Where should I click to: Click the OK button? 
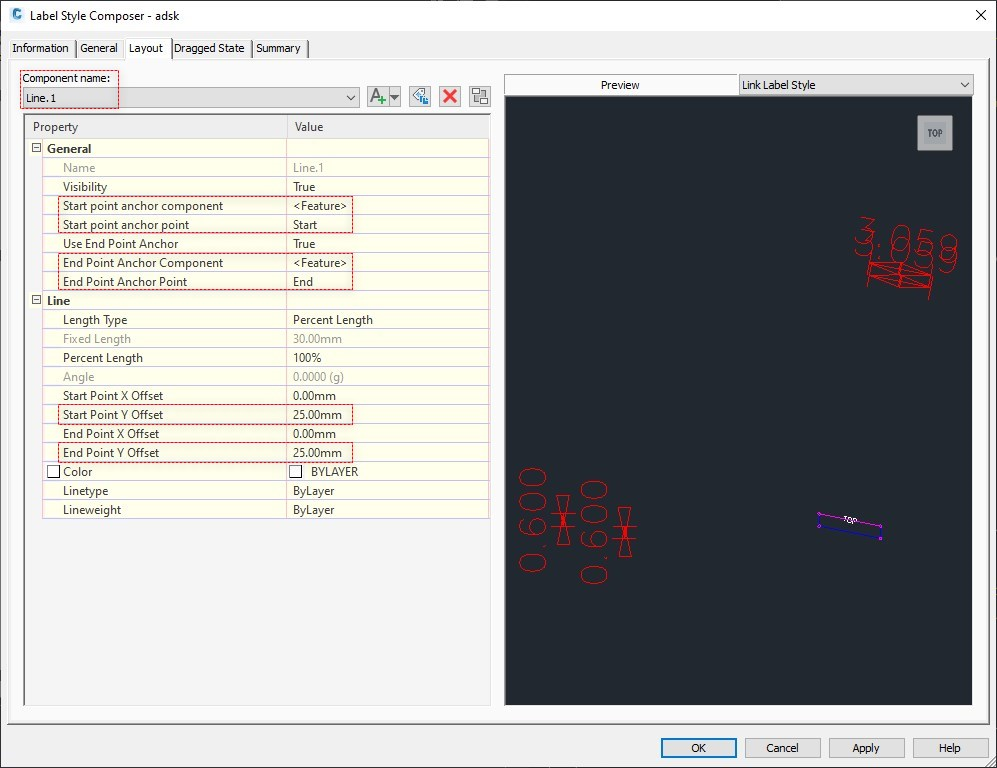(698, 748)
